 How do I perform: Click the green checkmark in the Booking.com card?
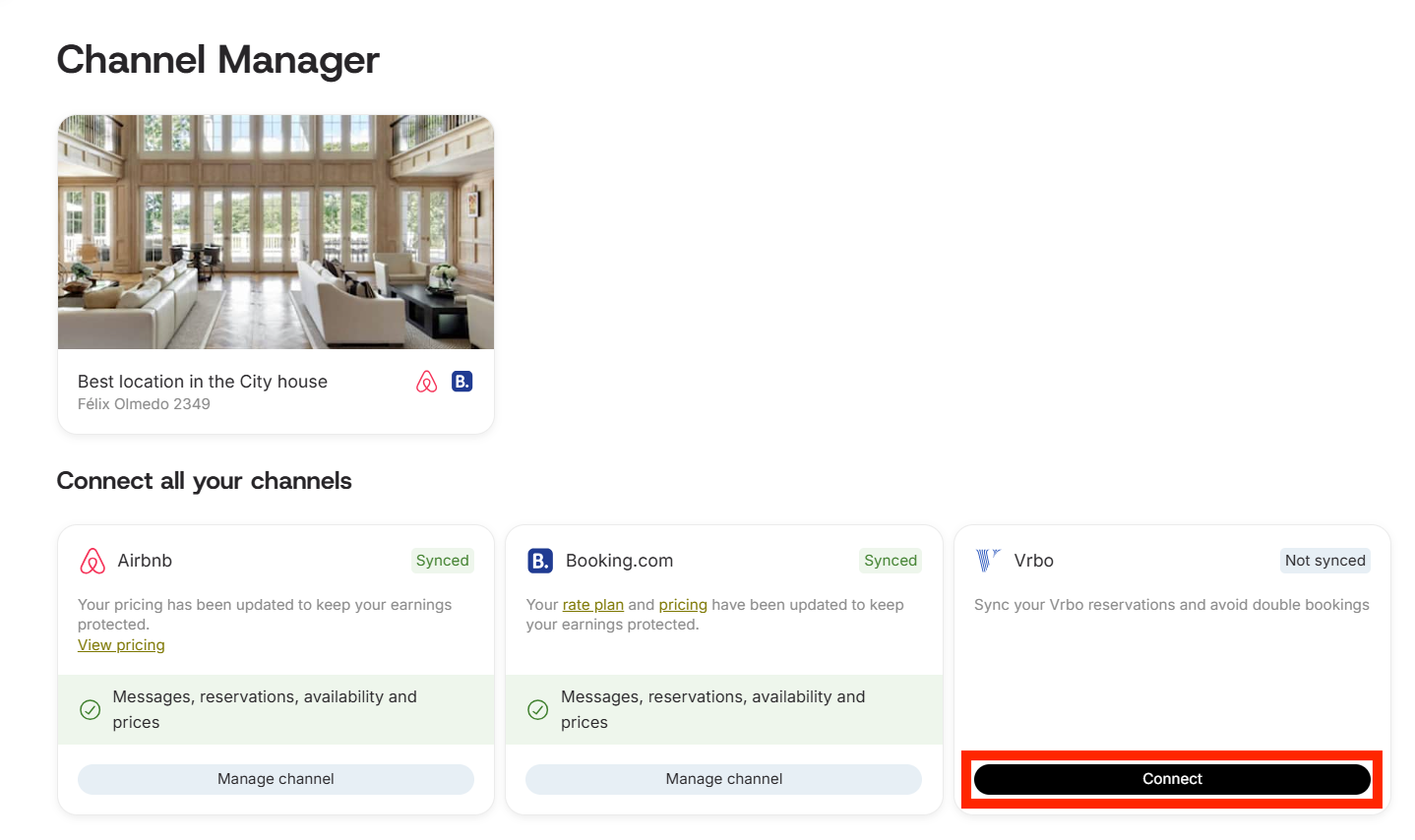point(538,709)
